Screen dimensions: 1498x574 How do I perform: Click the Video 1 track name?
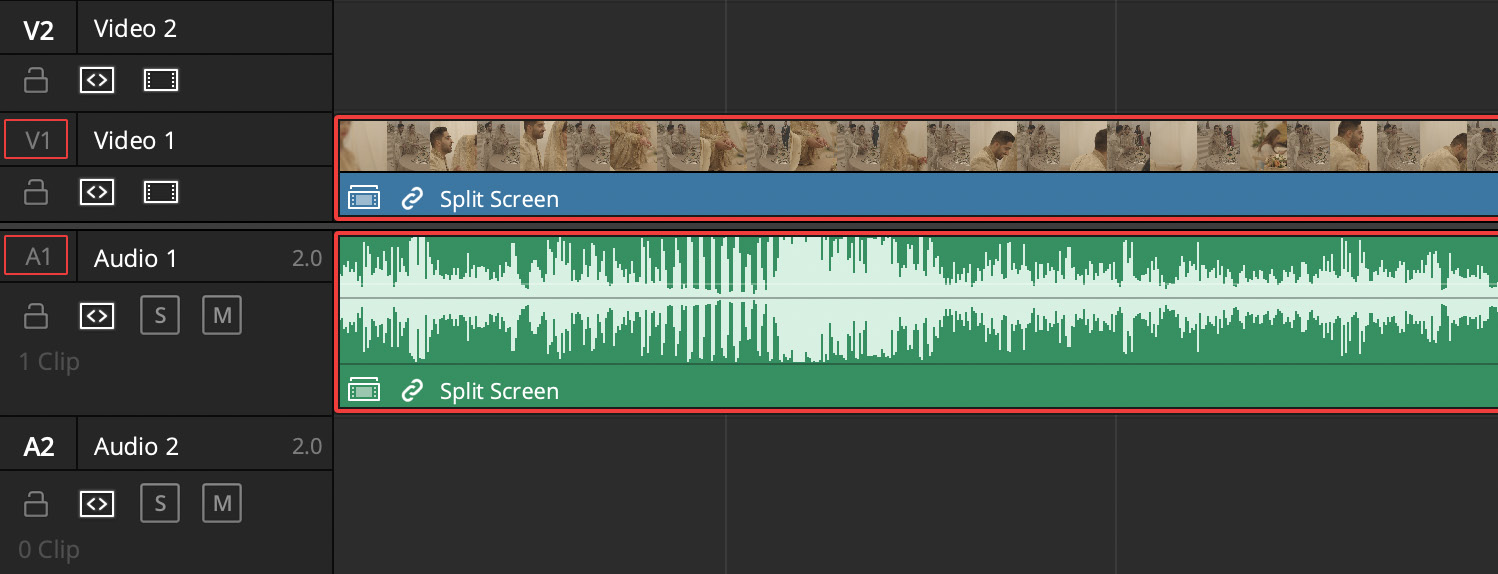click(x=134, y=141)
